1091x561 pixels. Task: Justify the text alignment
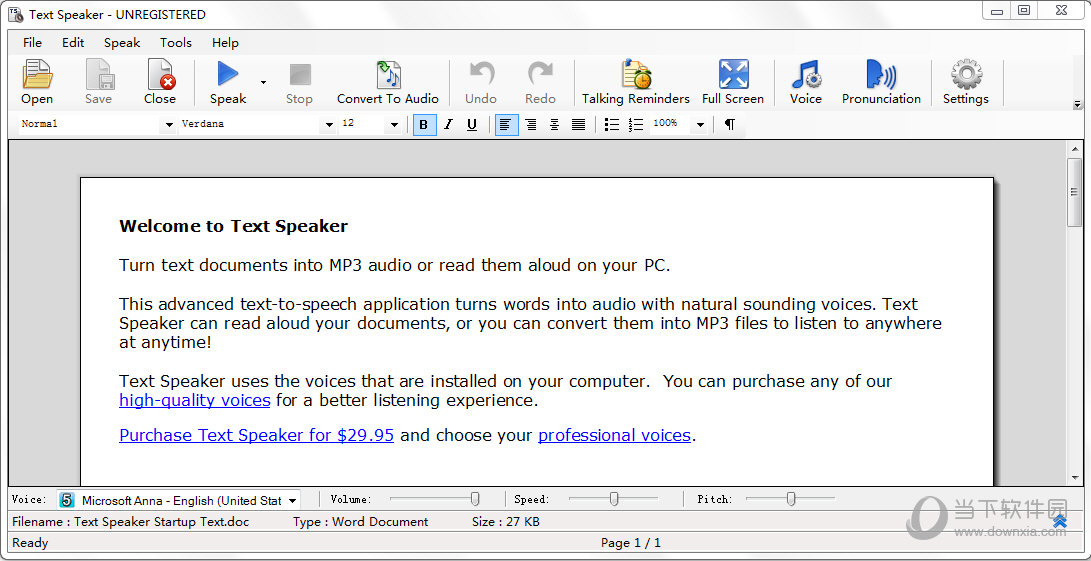(x=578, y=125)
